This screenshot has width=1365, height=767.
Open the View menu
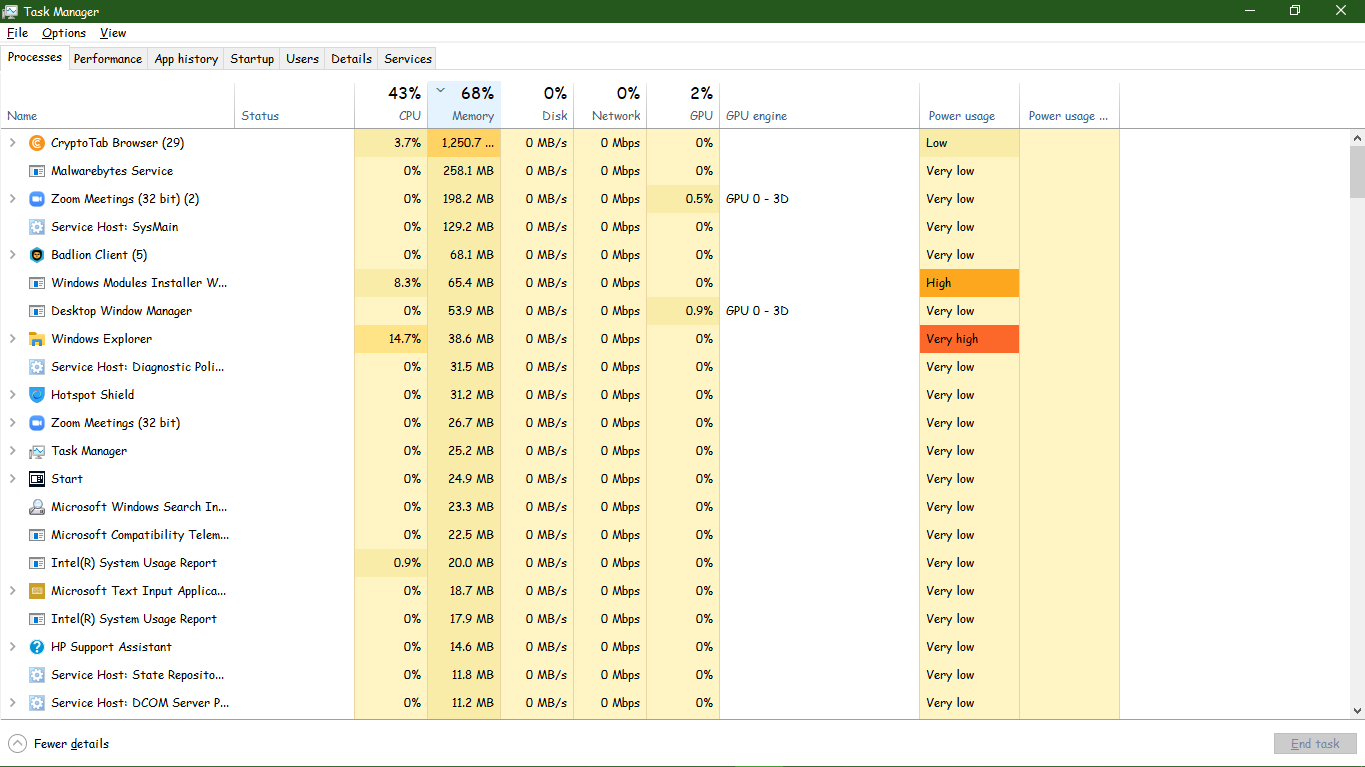(113, 33)
